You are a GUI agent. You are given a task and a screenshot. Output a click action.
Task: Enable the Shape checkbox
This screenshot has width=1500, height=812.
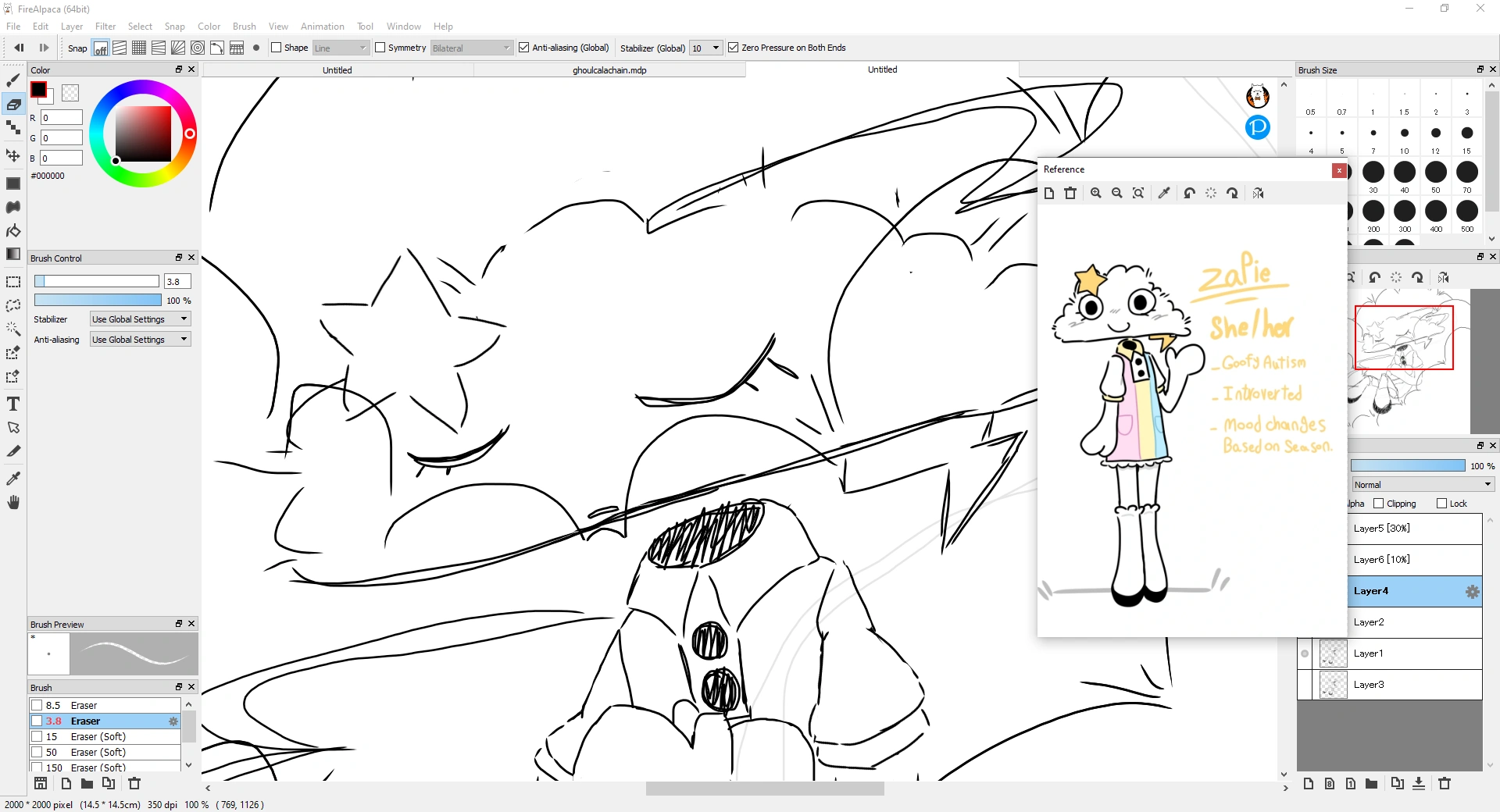pyautogui.click(x=277, y=47)
